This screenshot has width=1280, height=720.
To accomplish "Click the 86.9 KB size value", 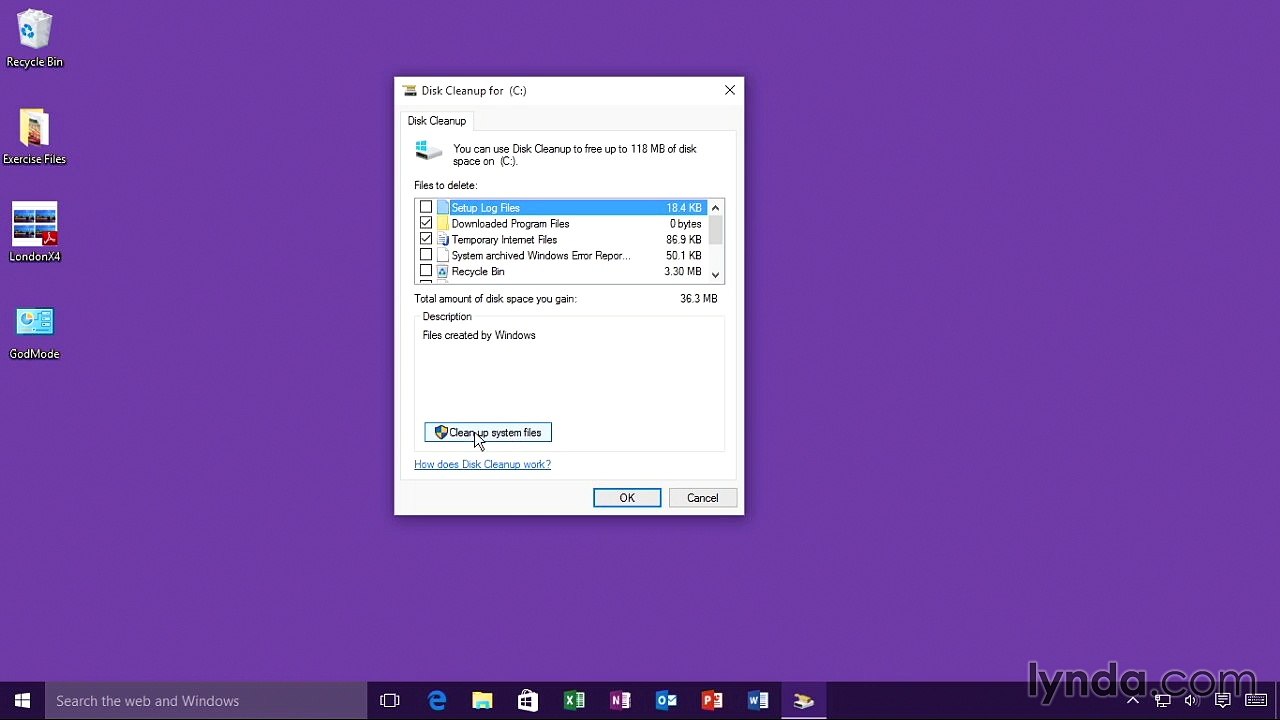I will point(684,240).
